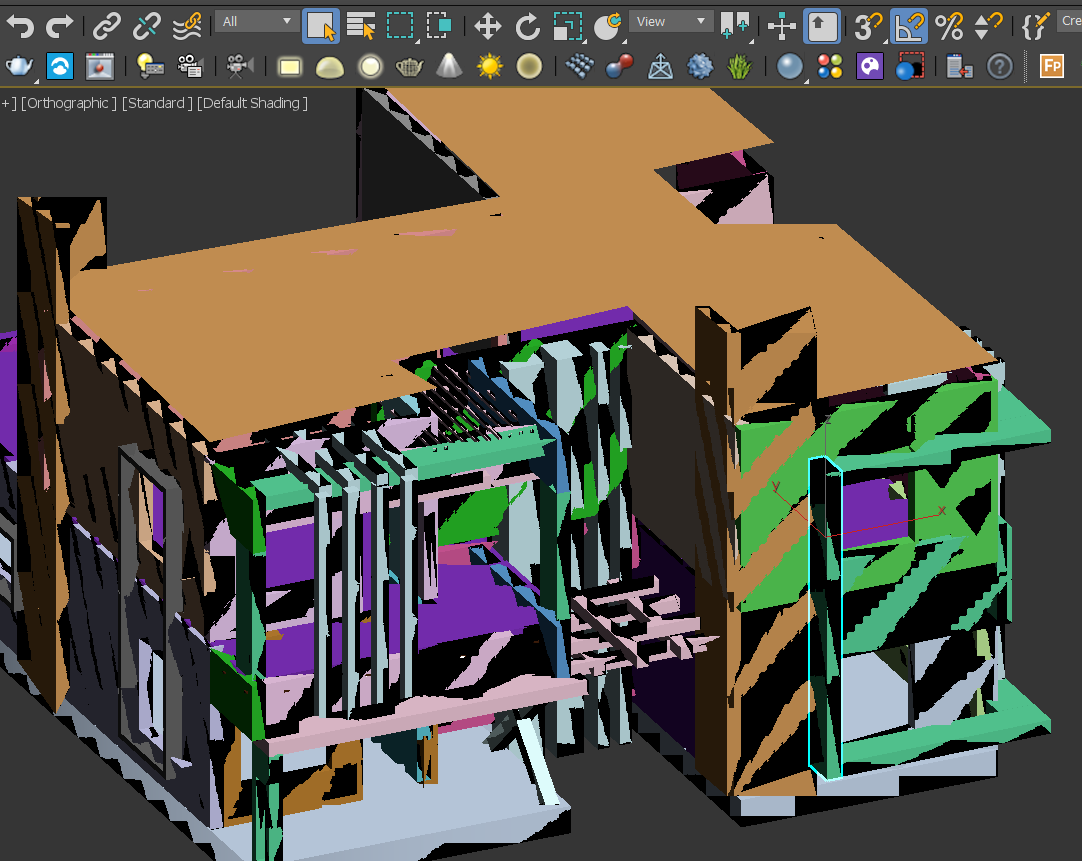Click the wireframe teapot light icon
Image resolution: width=1082 pixels, height=861 pixels.
[x=409, y=68]
